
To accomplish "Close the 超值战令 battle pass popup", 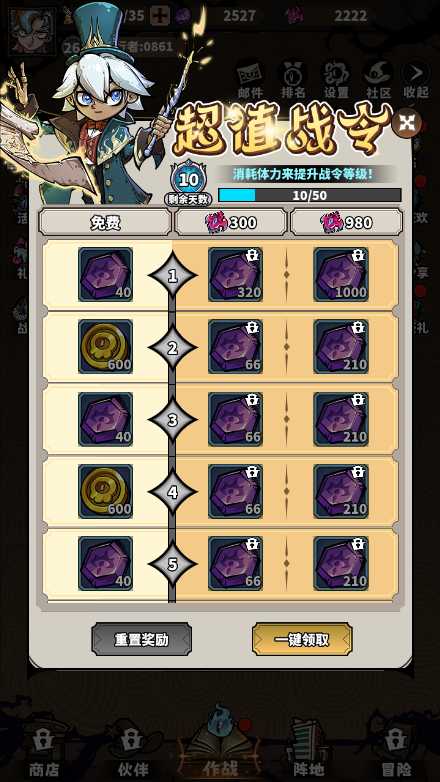I will point(407,123).
